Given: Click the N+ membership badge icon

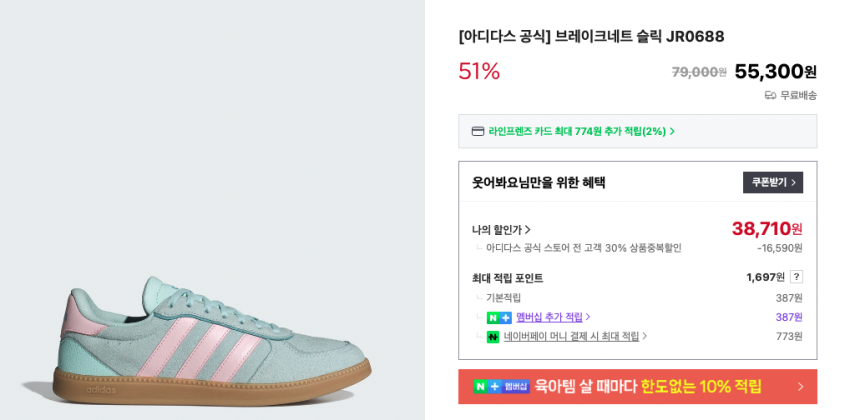Looking at the screenshot, I should (x=499, y=317).
